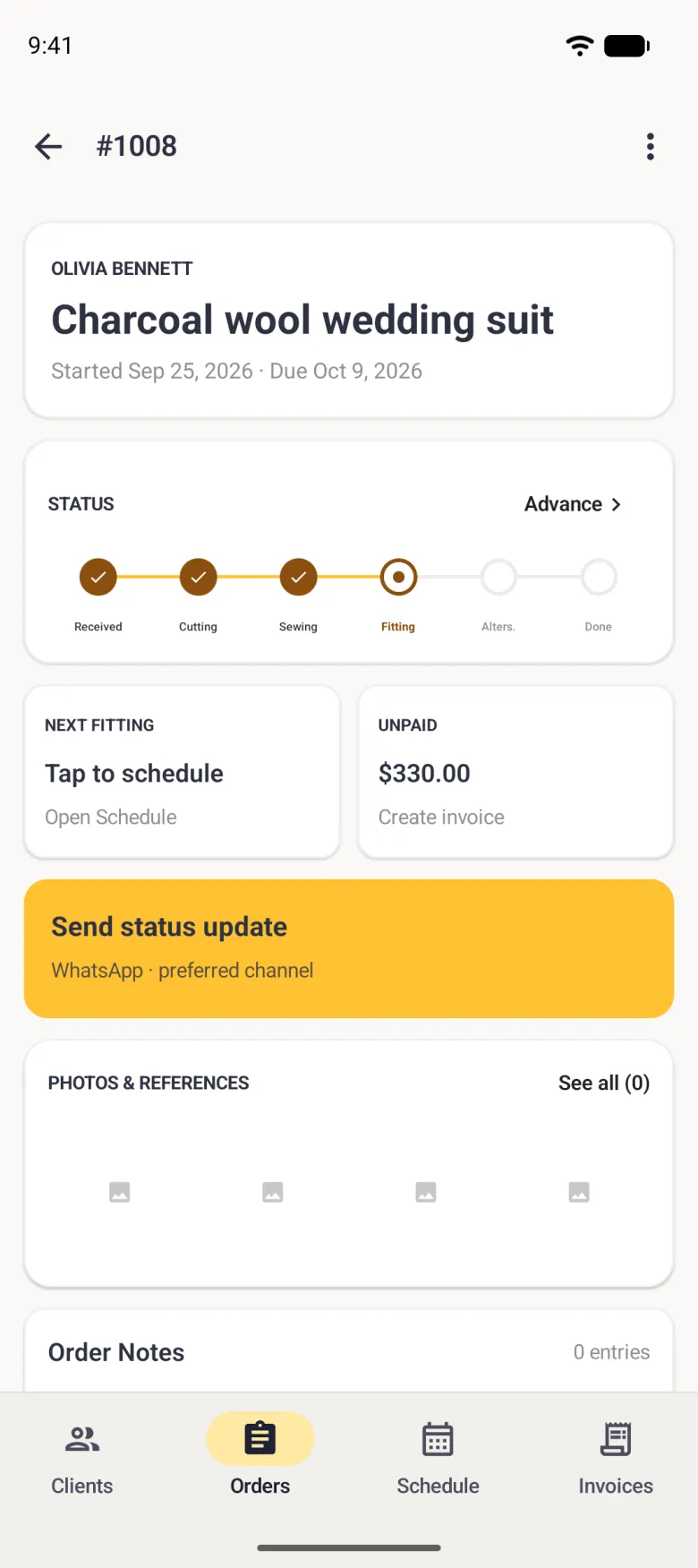Tap the Clients people icon
This screenshot has width=698, height=1568.
click(82, 1439)
